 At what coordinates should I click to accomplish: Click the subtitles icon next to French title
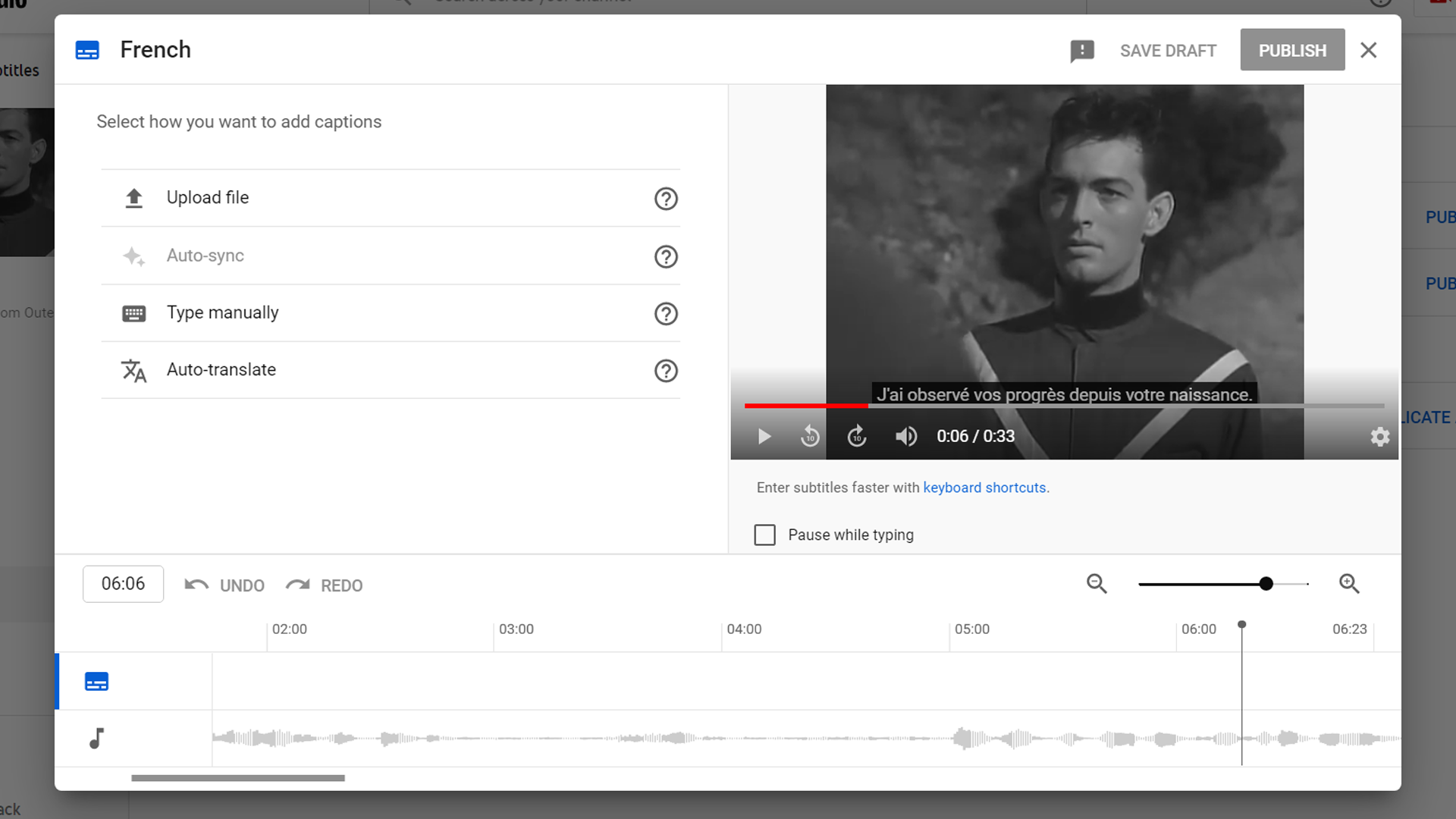[87, 49]
